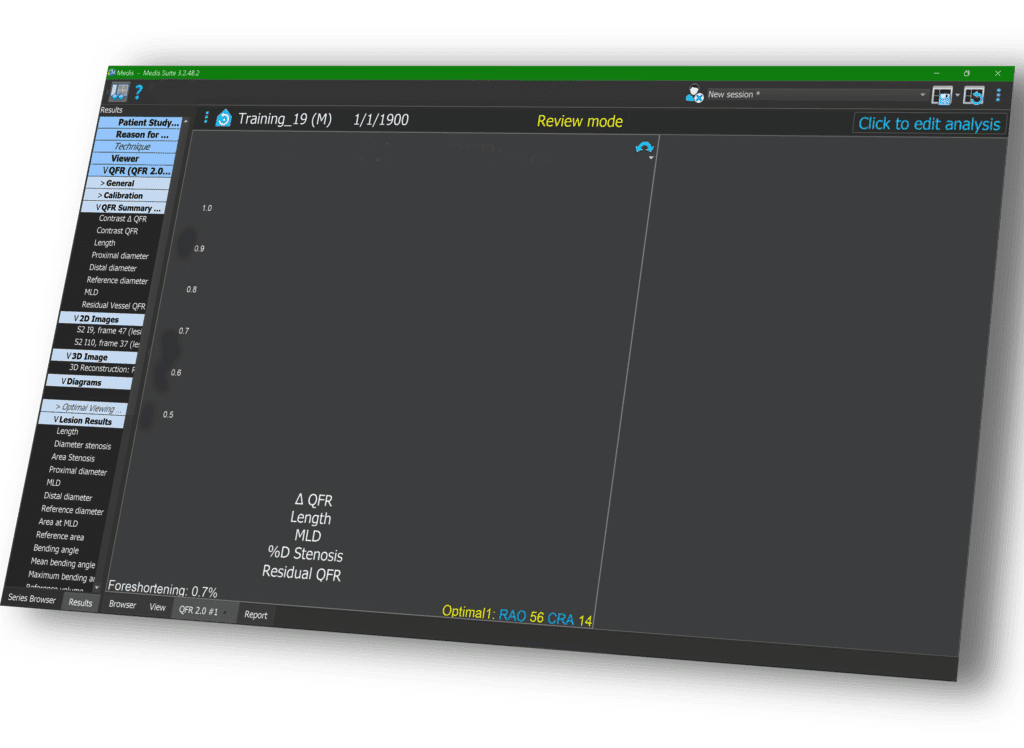
Task: Open the New session dropdown
Action: pyautogui.click(x=922, y=95)
